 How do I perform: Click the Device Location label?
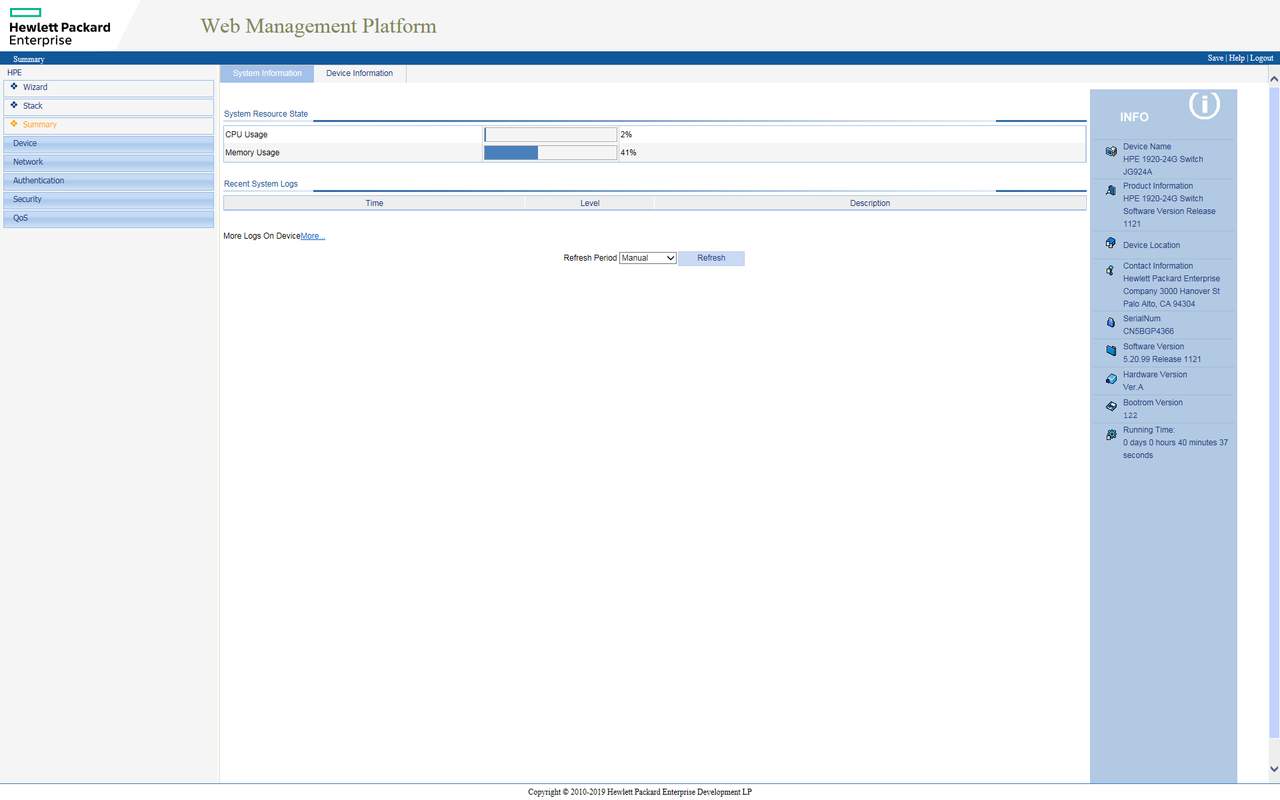(1151, 245)
